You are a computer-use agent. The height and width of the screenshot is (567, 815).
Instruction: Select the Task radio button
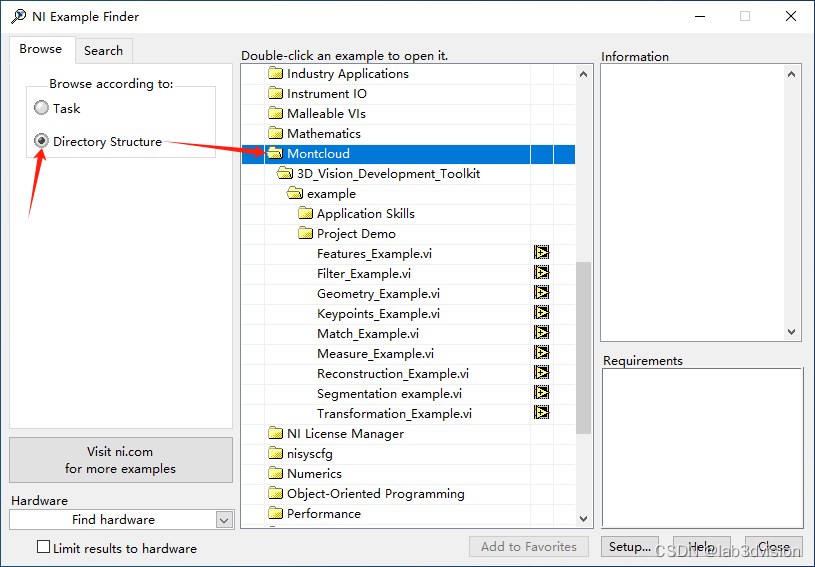pyautogui.click(x=42, y=108)
